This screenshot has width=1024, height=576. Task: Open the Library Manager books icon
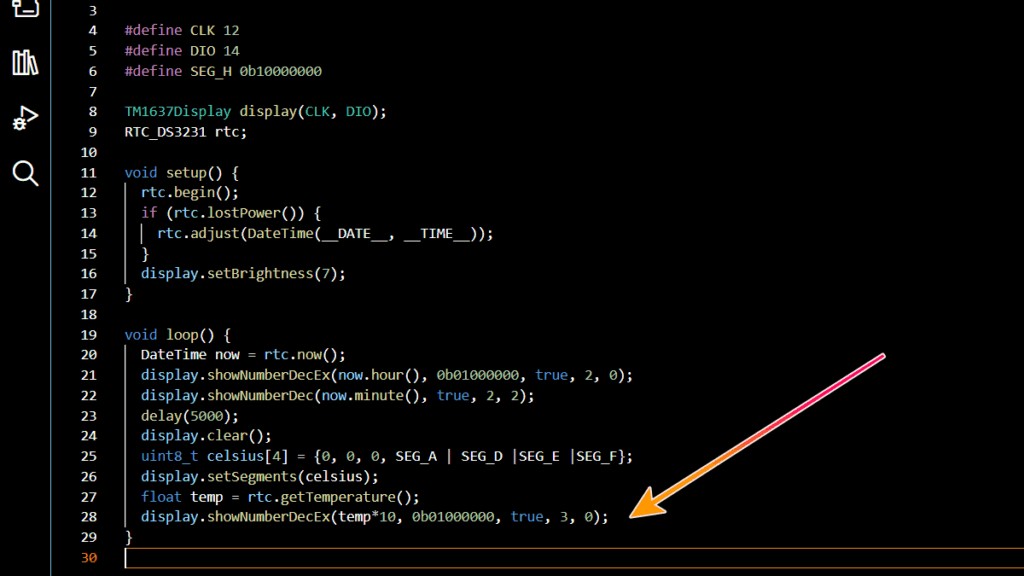(x=25, y=63)
